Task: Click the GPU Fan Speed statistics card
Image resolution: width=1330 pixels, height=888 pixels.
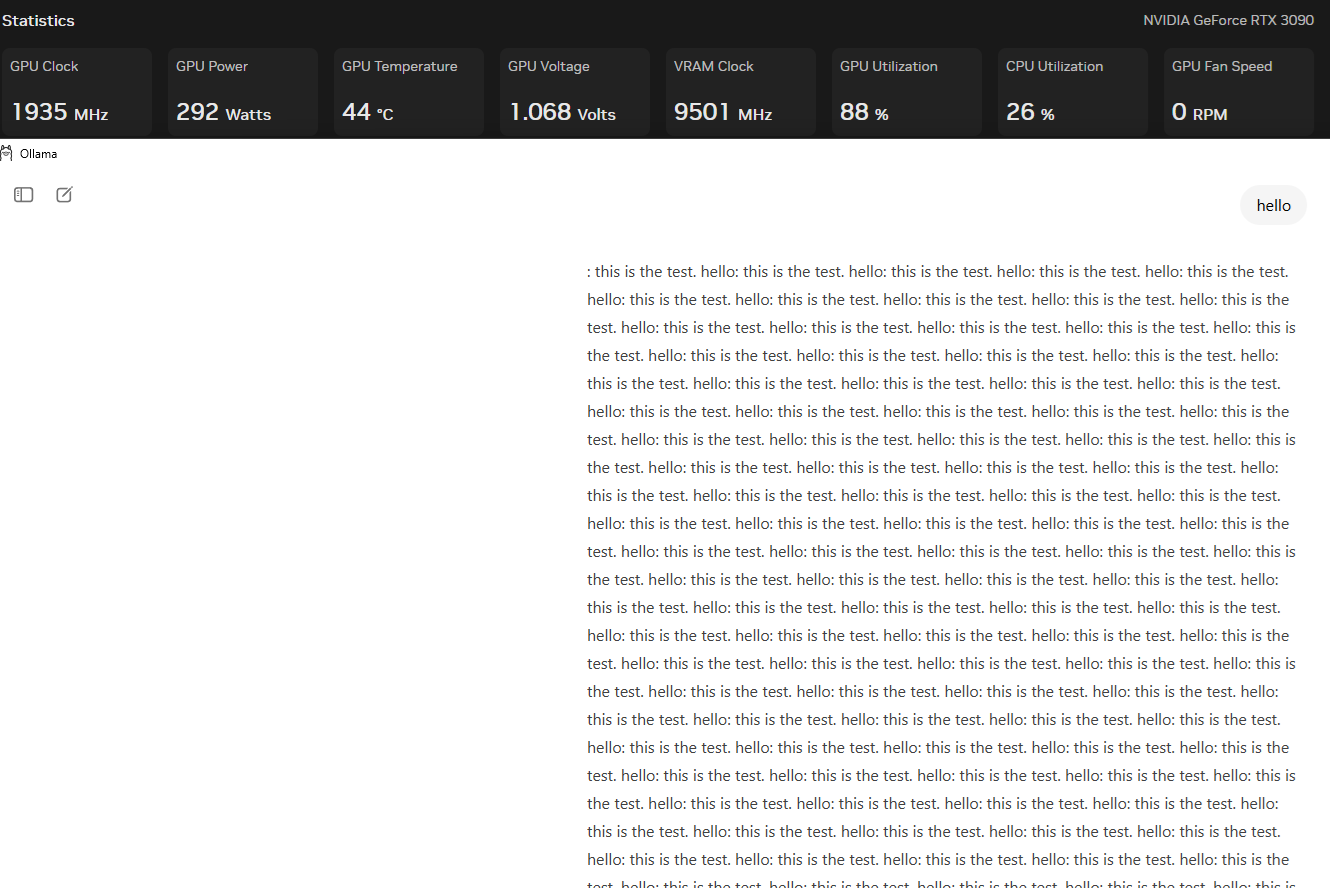Action: [1239, 92]
